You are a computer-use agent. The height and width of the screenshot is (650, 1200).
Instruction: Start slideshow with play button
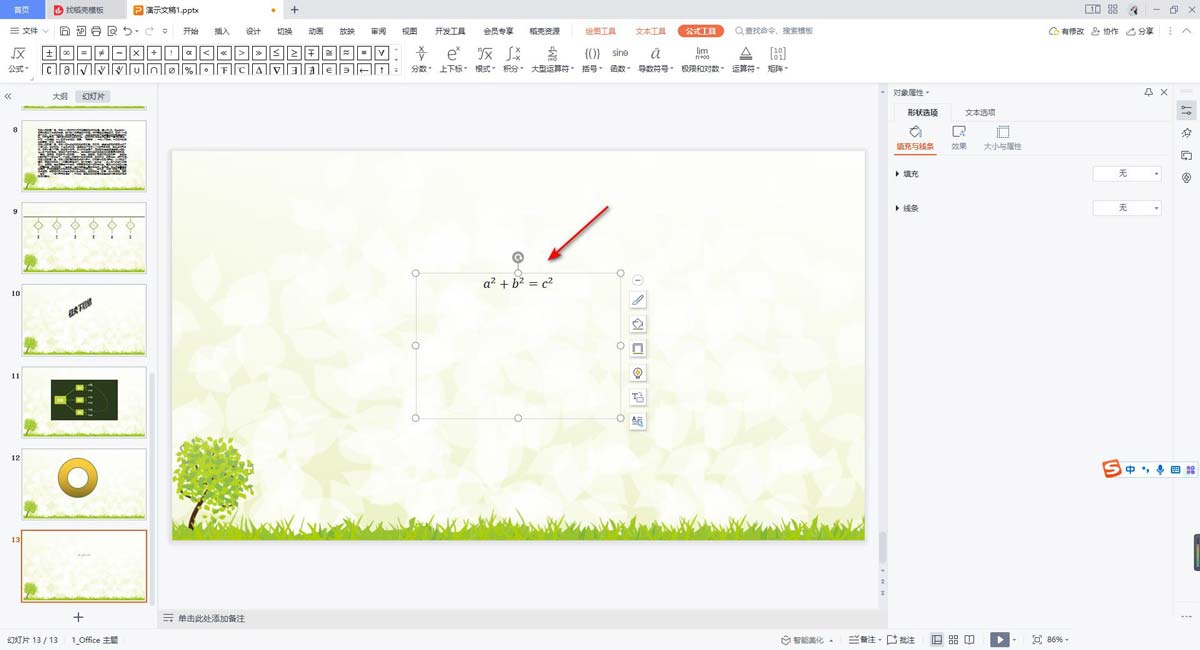(999, 639)
